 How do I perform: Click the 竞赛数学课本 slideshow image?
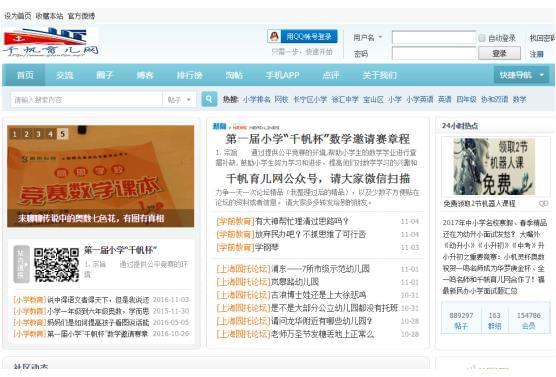pos(101,176)
